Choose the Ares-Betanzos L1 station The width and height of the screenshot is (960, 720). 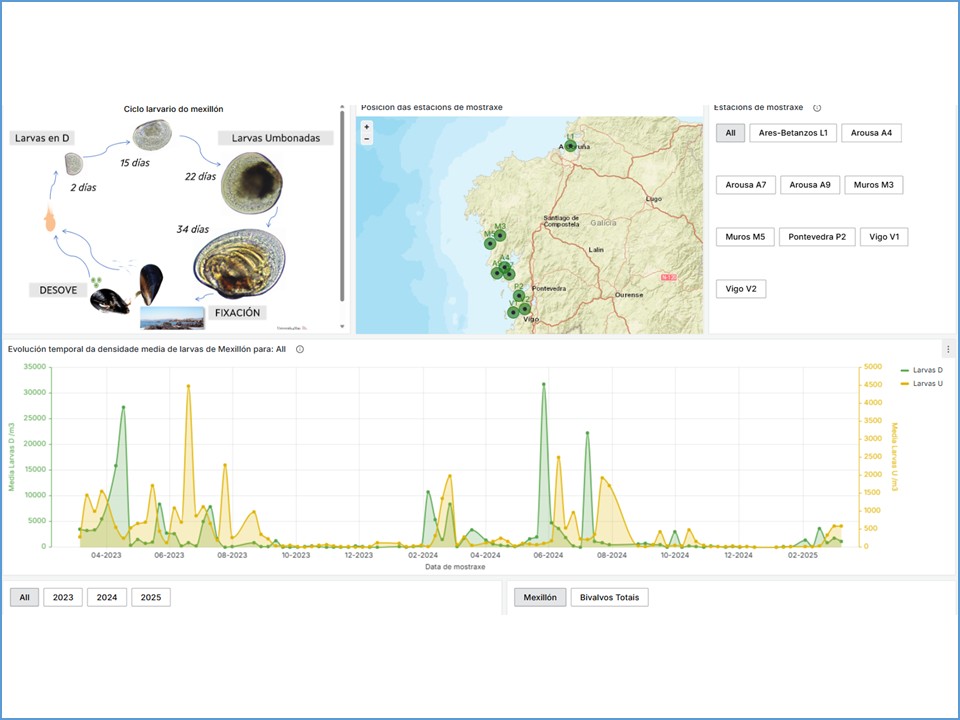click(793, 133)
